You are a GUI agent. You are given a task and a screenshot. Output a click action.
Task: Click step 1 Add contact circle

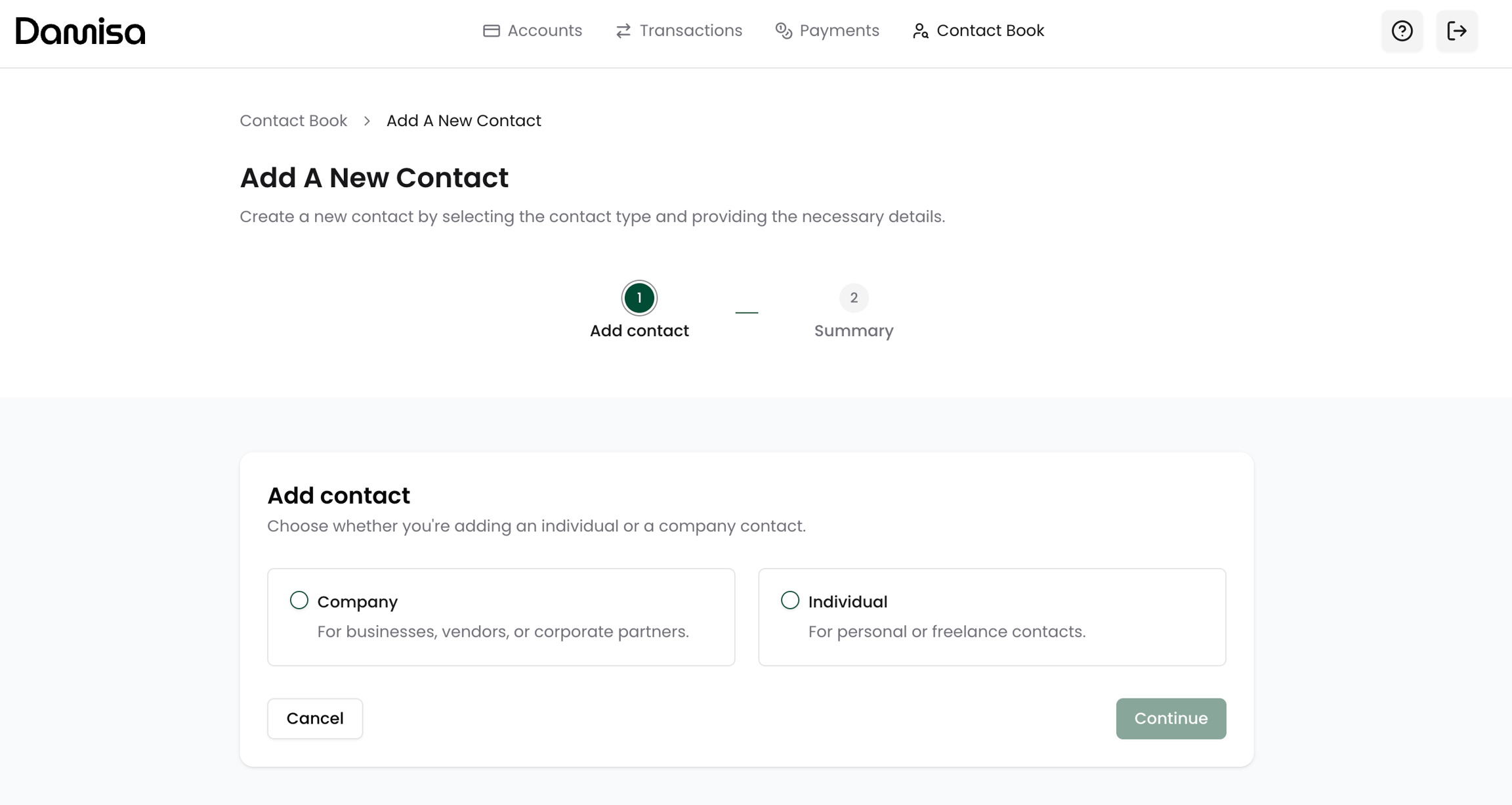(639, 298)
